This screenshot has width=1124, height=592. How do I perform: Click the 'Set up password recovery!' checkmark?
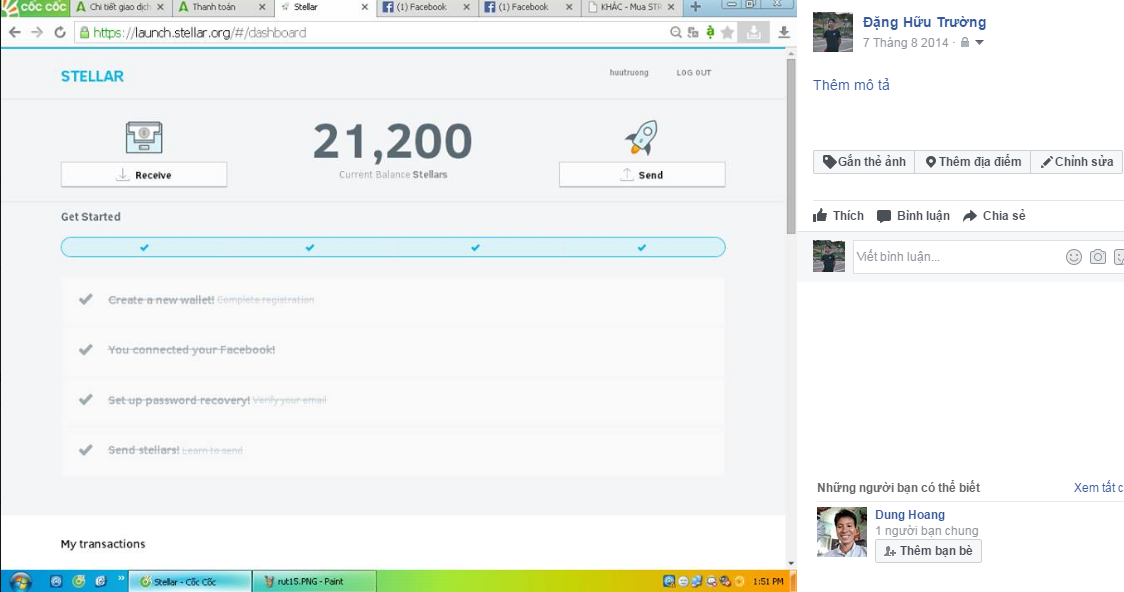tap(85, 399)
